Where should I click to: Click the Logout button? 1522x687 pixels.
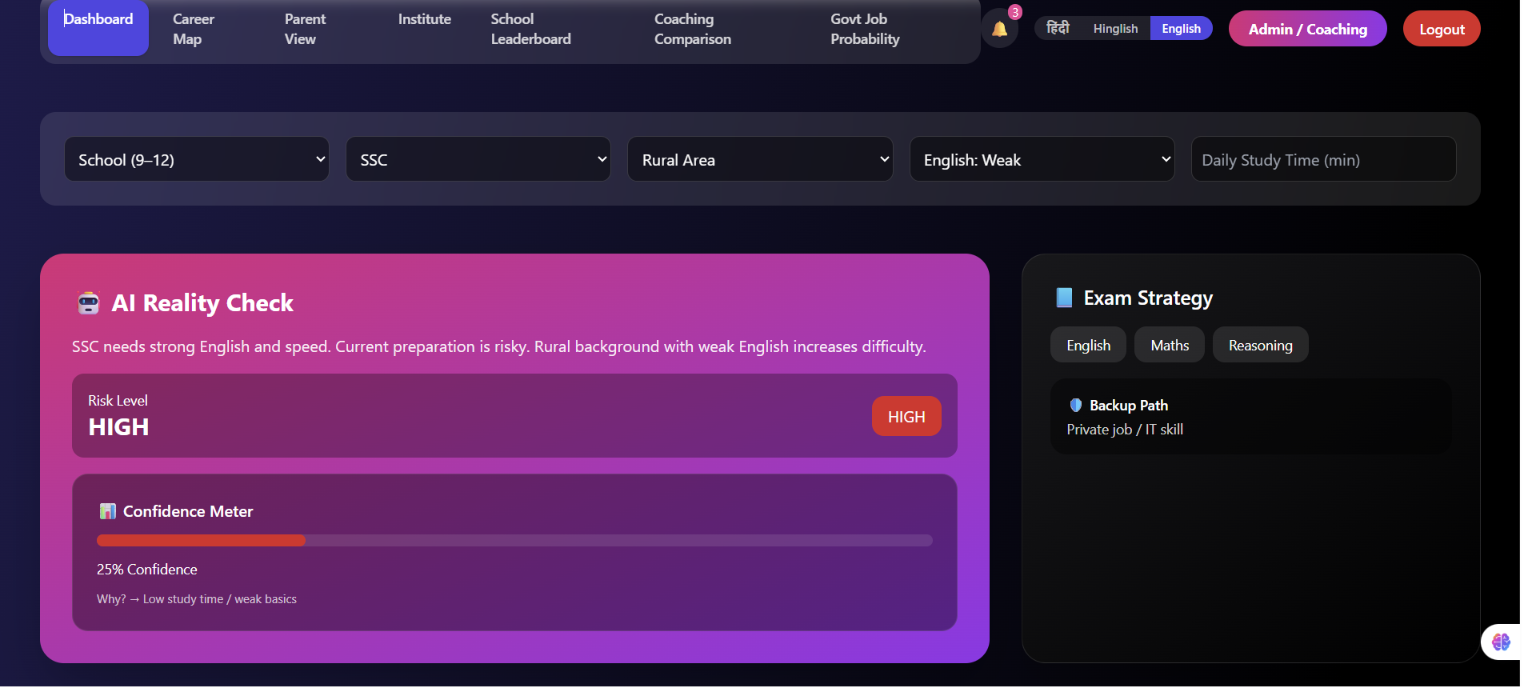(x=1442, y=29)
